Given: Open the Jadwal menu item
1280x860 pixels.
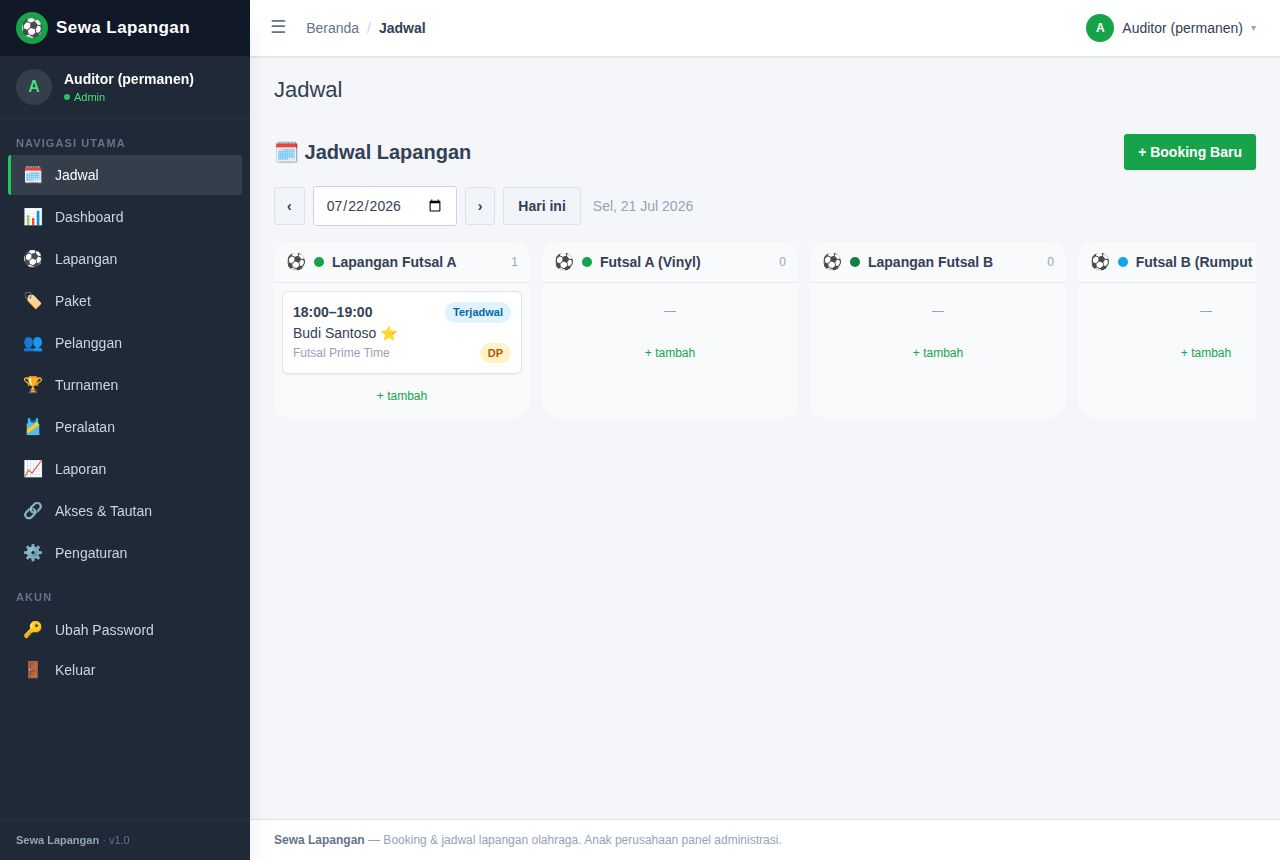Looking at the screenshot, I should 125,175.
